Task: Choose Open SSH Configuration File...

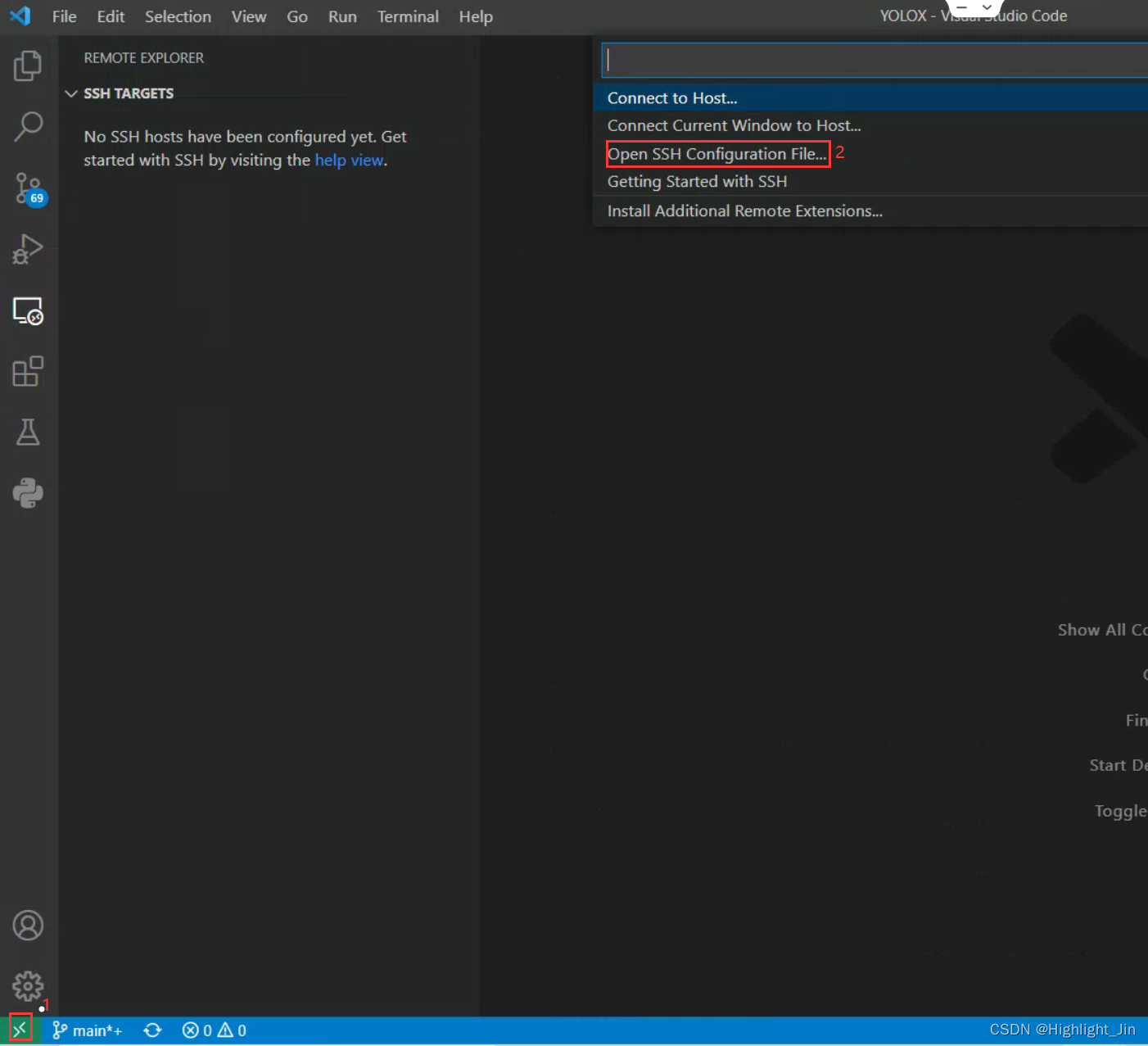Action: click(x=870, y=154)
